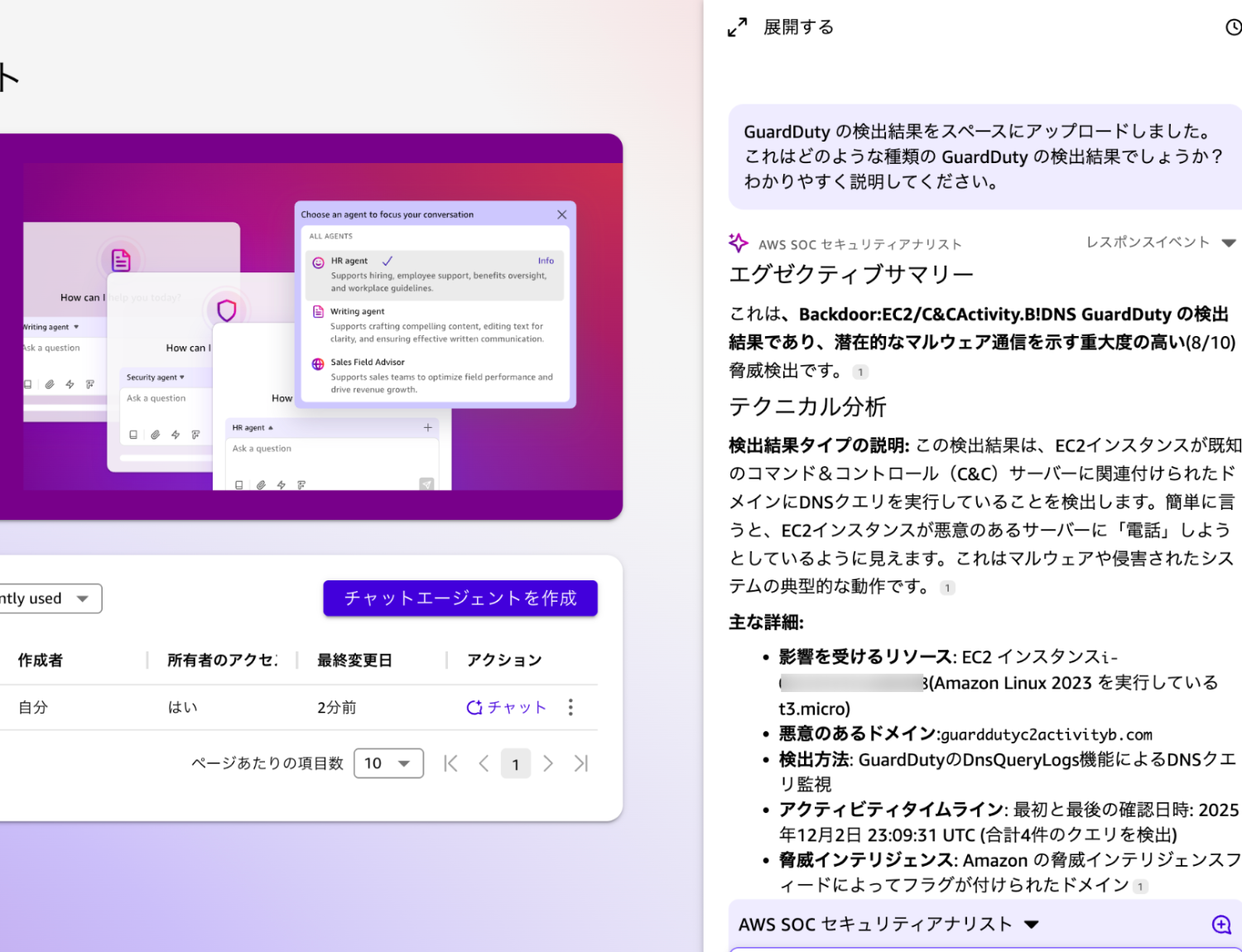Click the 影響を受けるリソース bullet label
The image size is (1242, 952).
pyautogui.click(x=865, y=657)
